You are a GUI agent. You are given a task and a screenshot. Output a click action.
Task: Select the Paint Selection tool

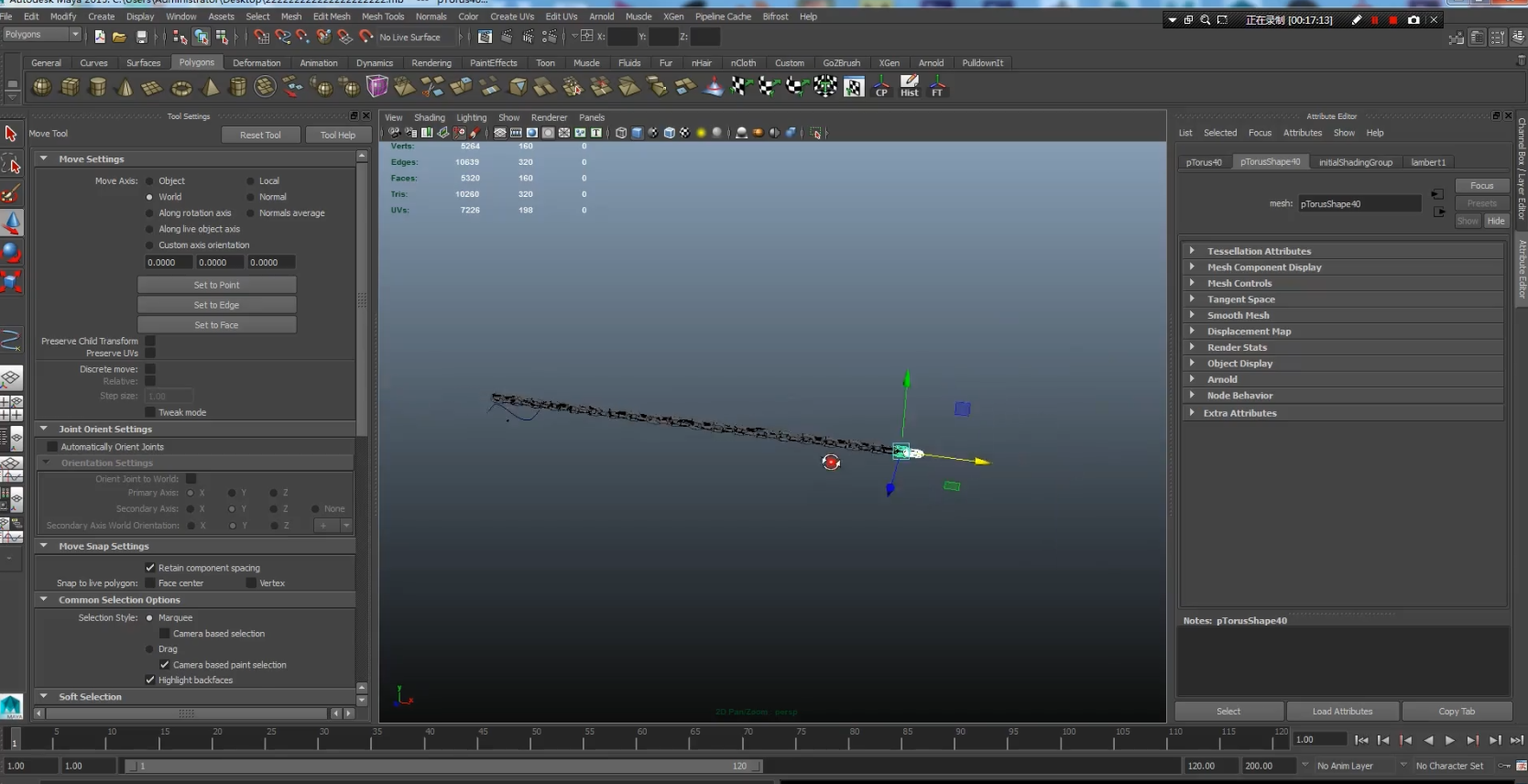[x=11, y=193]
